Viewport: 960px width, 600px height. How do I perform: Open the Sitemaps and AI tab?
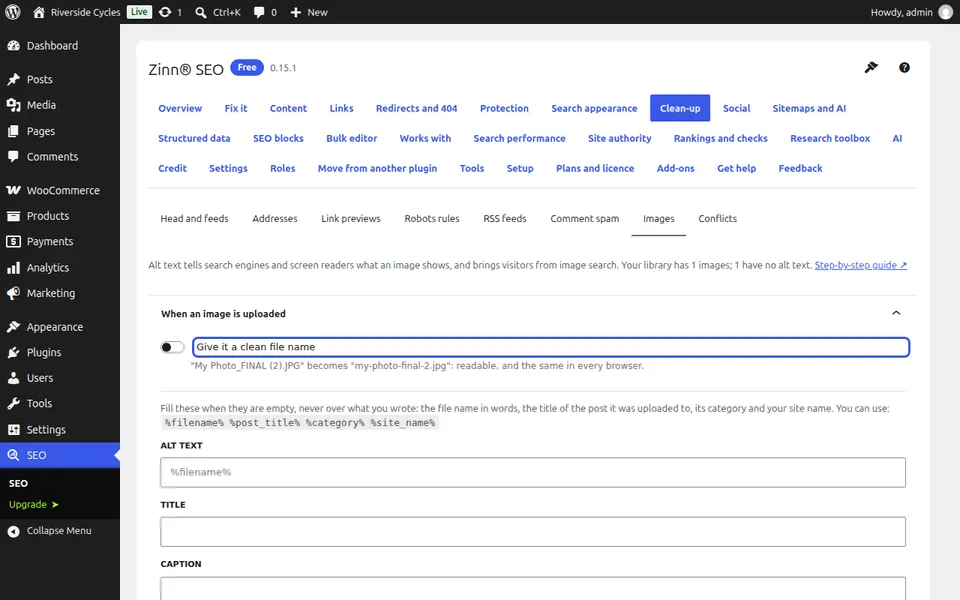[x=809, y=108]
